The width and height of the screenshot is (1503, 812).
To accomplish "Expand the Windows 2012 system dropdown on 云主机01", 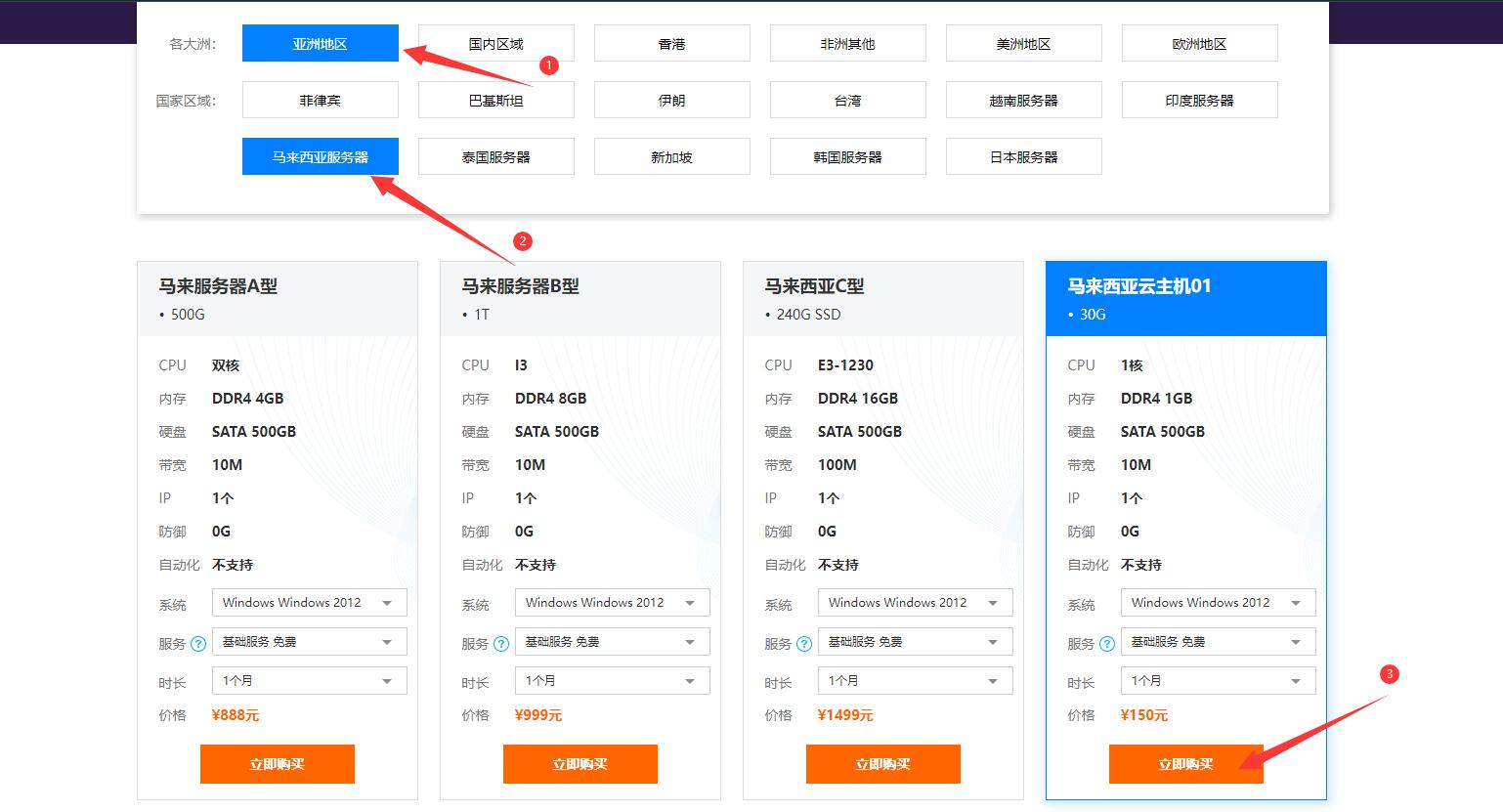I will (x=1217, y=602).
